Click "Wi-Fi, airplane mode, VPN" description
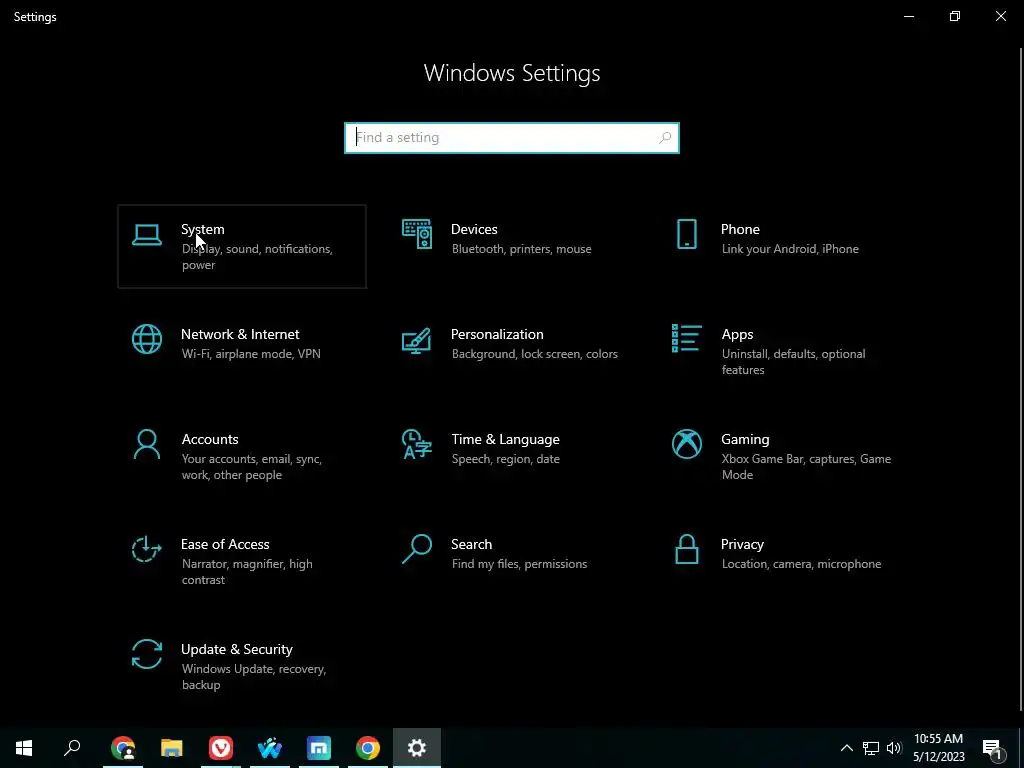Image resolution: width=1024 pixels, height=768 pixels. pos(251,354)
